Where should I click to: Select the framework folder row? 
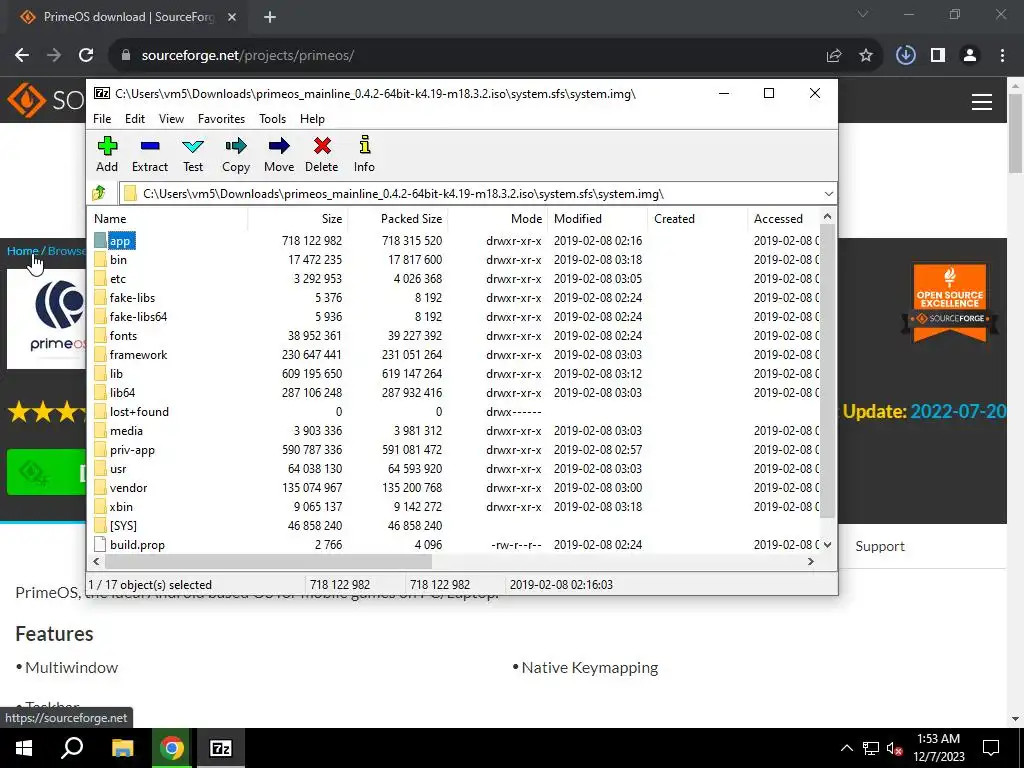[x=453, y=355]
